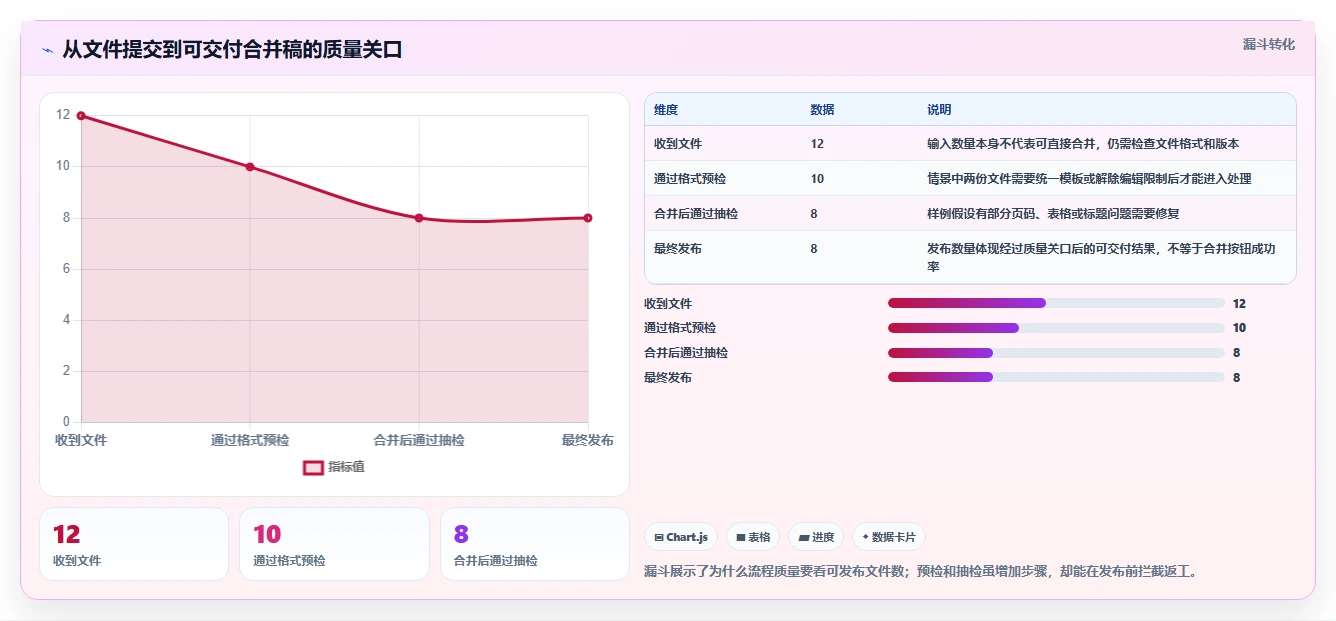Click the 合并后通过抽检 x-axis label
This screenshot has height=621, width=1336.
[419, 440]
